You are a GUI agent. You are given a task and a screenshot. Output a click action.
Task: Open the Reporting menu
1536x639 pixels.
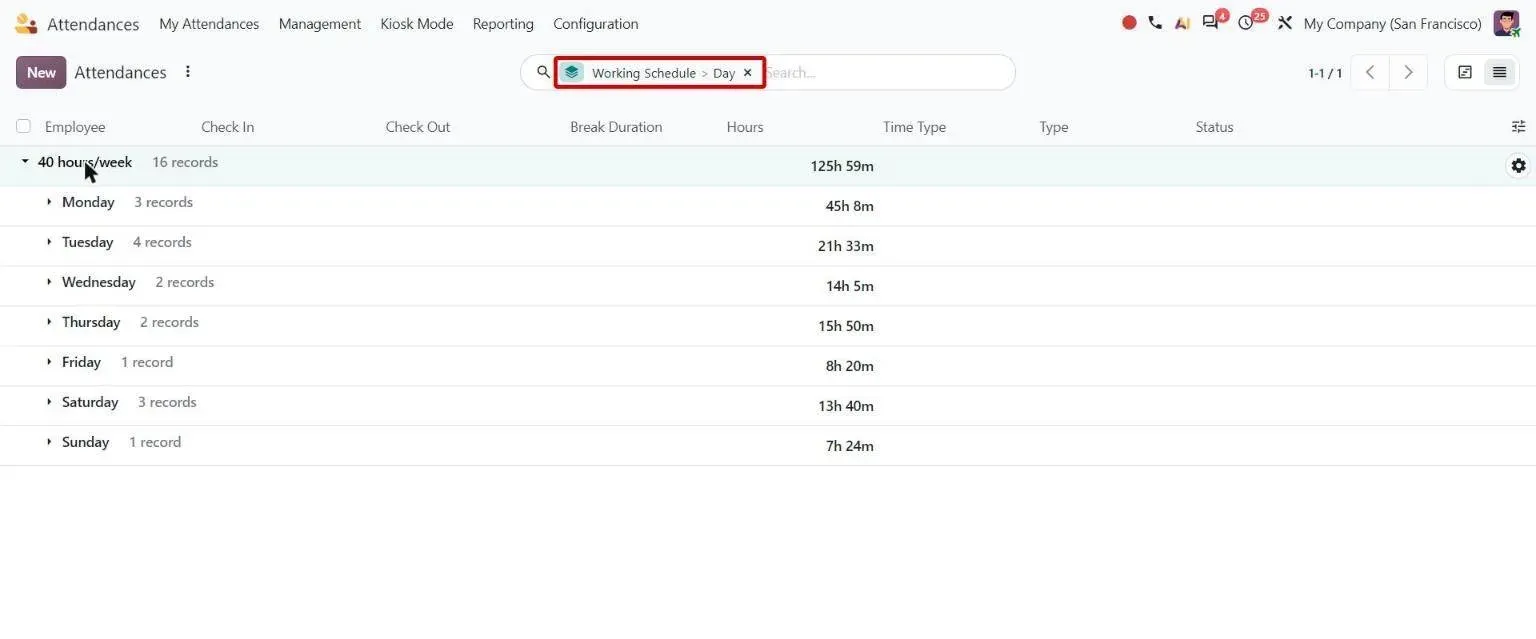point(503,24)
